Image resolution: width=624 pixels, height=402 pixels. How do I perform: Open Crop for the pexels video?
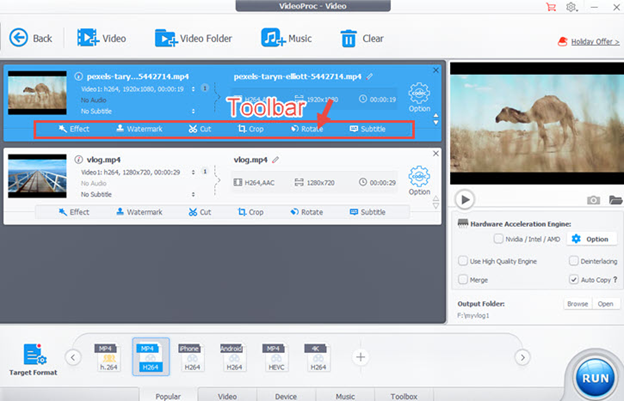click(251, 129)
